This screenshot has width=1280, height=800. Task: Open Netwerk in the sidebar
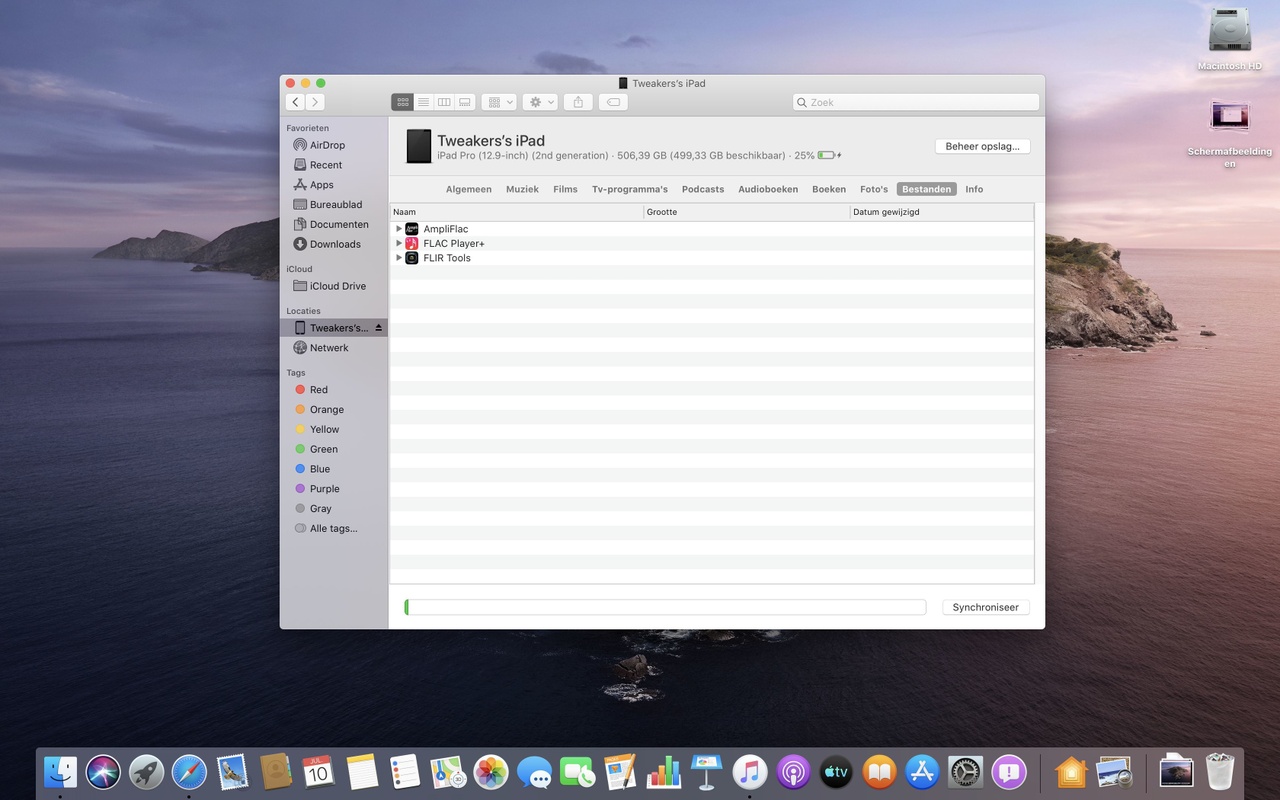coord(329,348)
